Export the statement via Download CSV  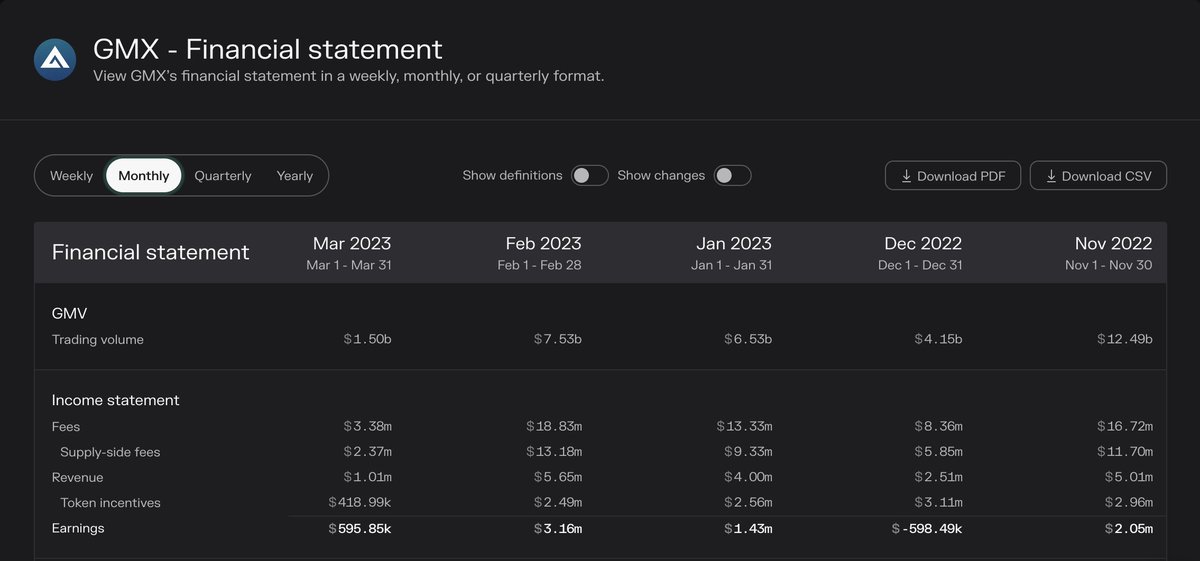[x=1098, y=176]
